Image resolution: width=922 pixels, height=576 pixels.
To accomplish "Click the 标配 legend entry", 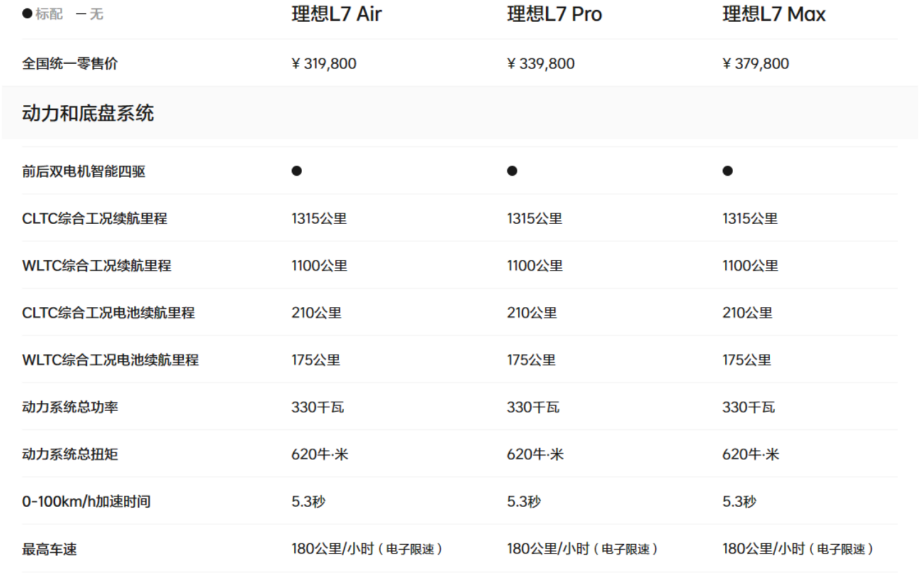I will coord(42,14).
